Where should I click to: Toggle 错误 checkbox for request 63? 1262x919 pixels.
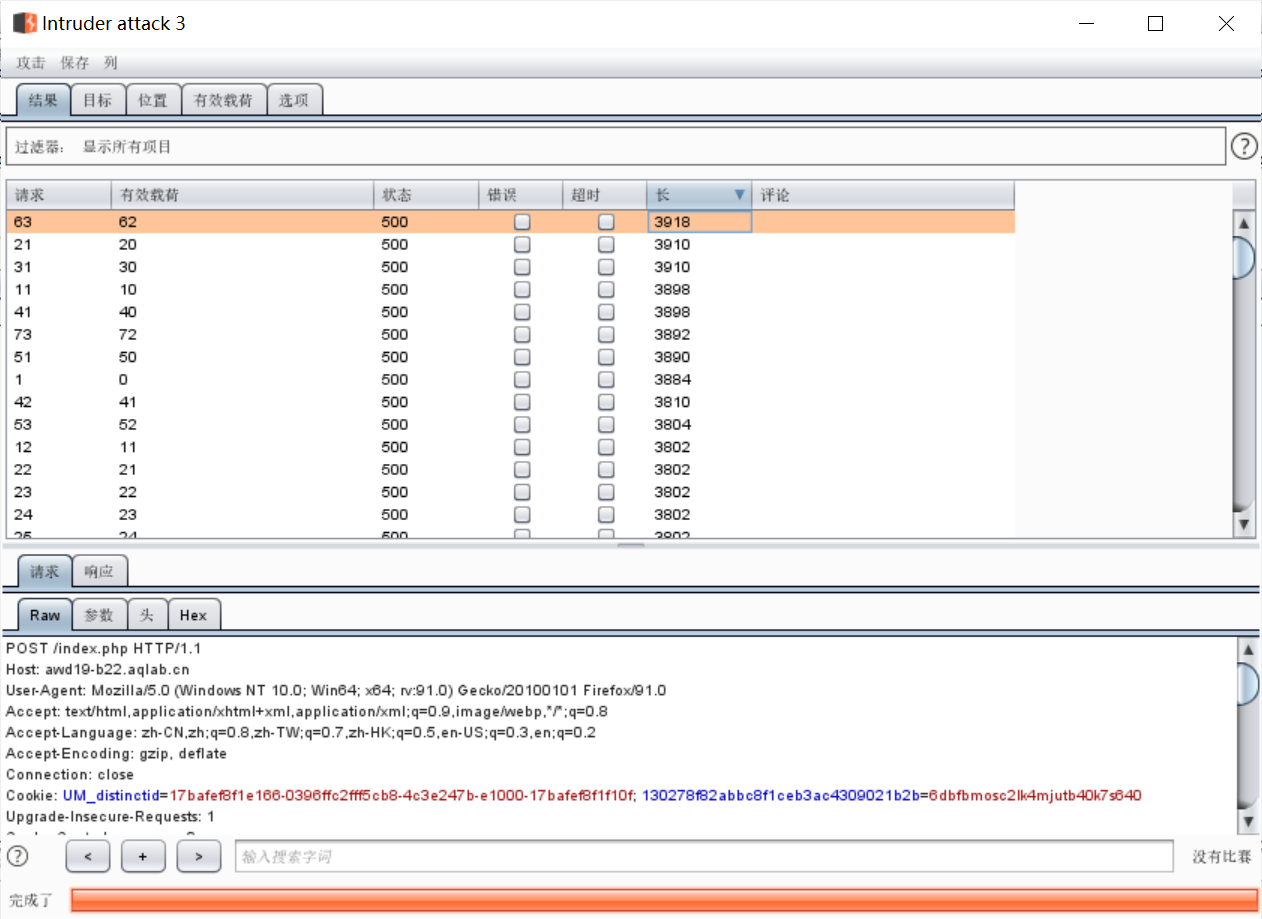pos(522,222)
